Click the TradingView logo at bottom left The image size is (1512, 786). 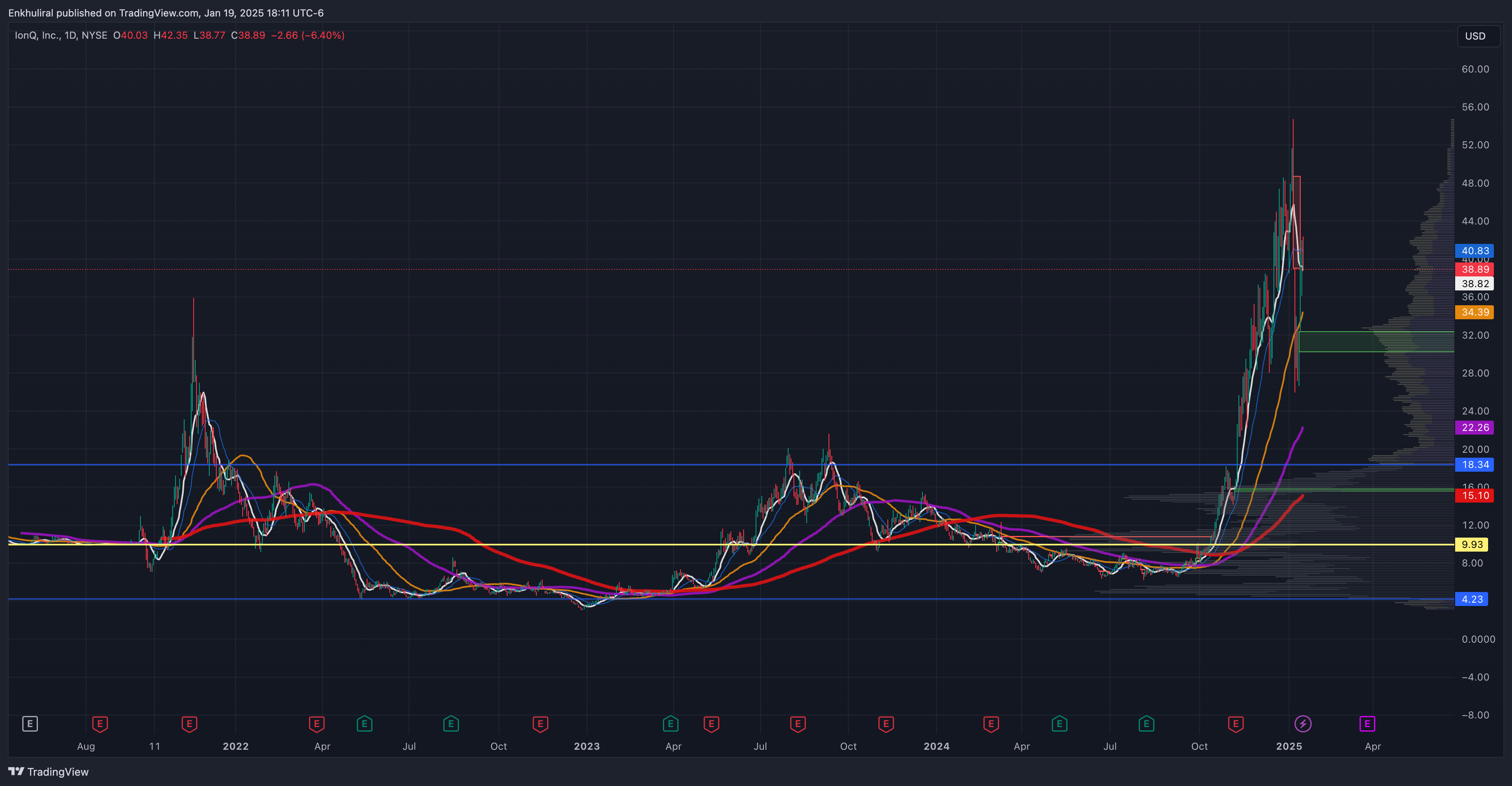pyautogui.click(x=49, y=772)
